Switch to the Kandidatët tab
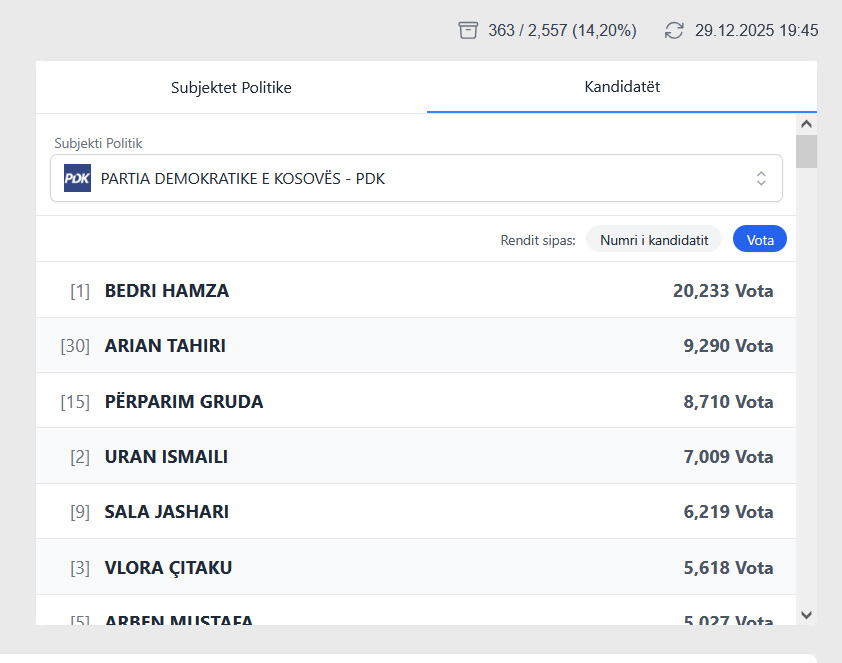The width and height of the screenshot is (842, 663). click(621, 87)
